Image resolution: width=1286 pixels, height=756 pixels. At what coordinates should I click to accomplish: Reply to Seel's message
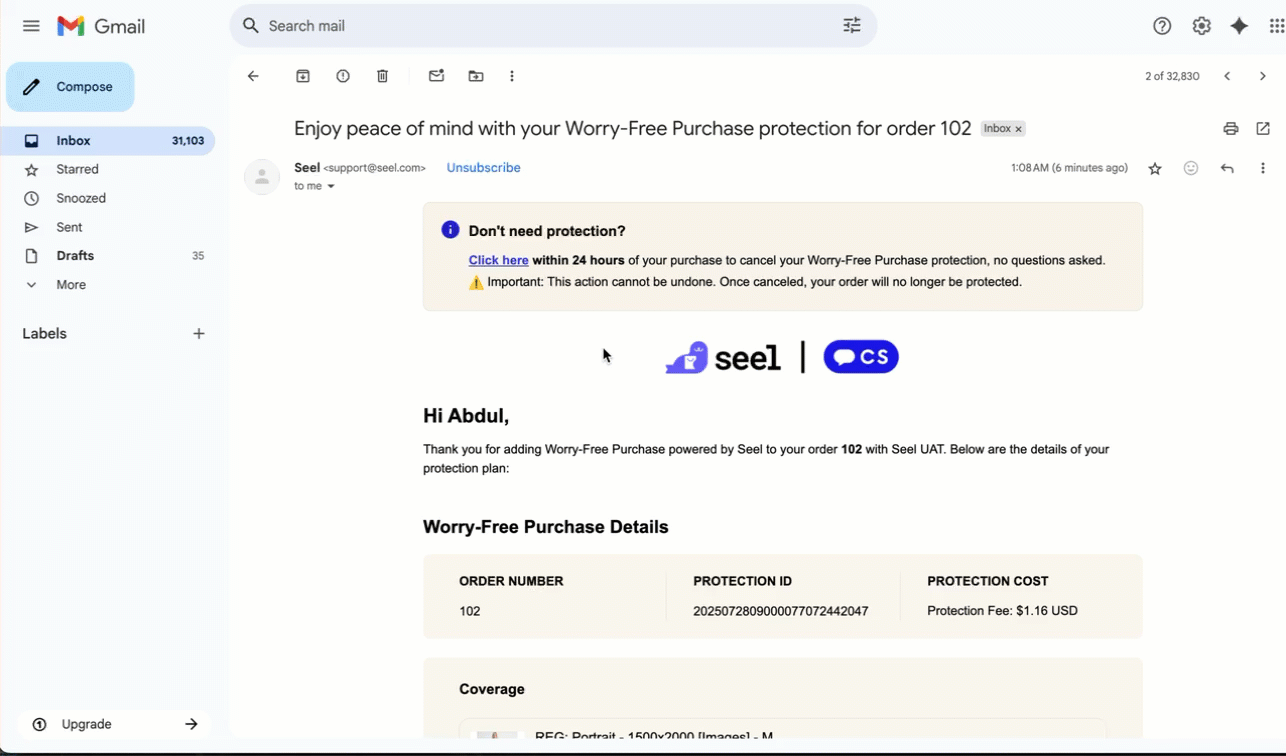pos(1227,169)
